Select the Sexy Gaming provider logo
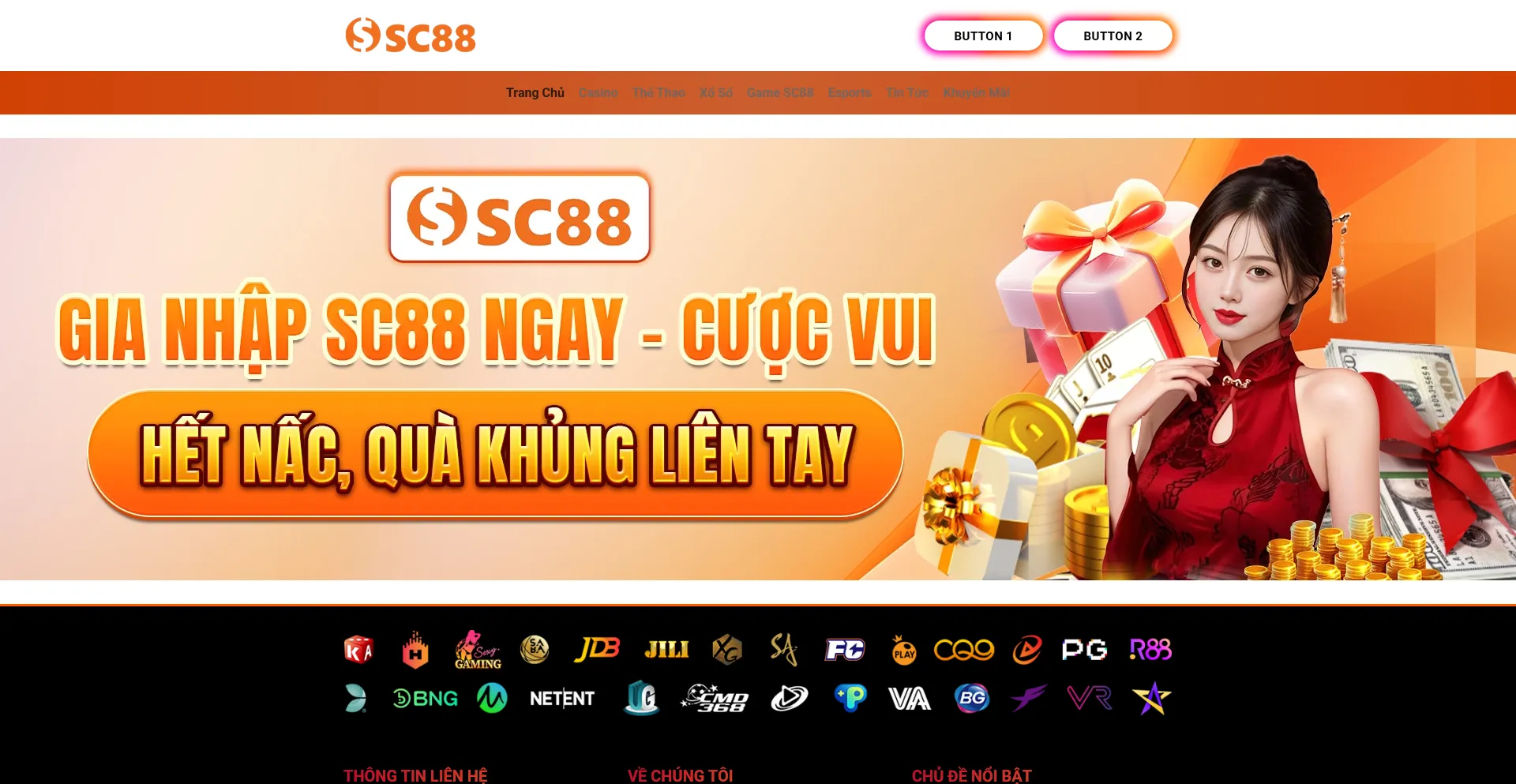Image resolution: width=1516 pixels, height=784 pixels. [x=478, y=650]
